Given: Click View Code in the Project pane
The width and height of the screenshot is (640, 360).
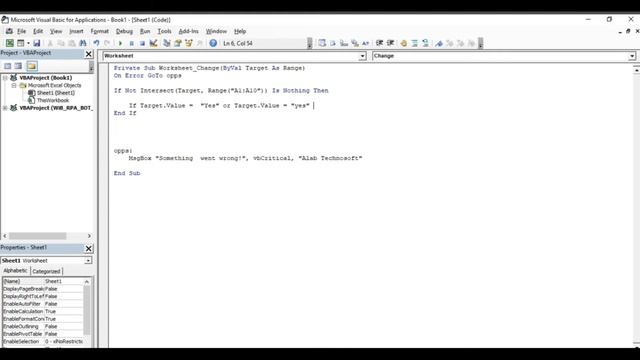Looking at the screenshot, I should point(8,66).
